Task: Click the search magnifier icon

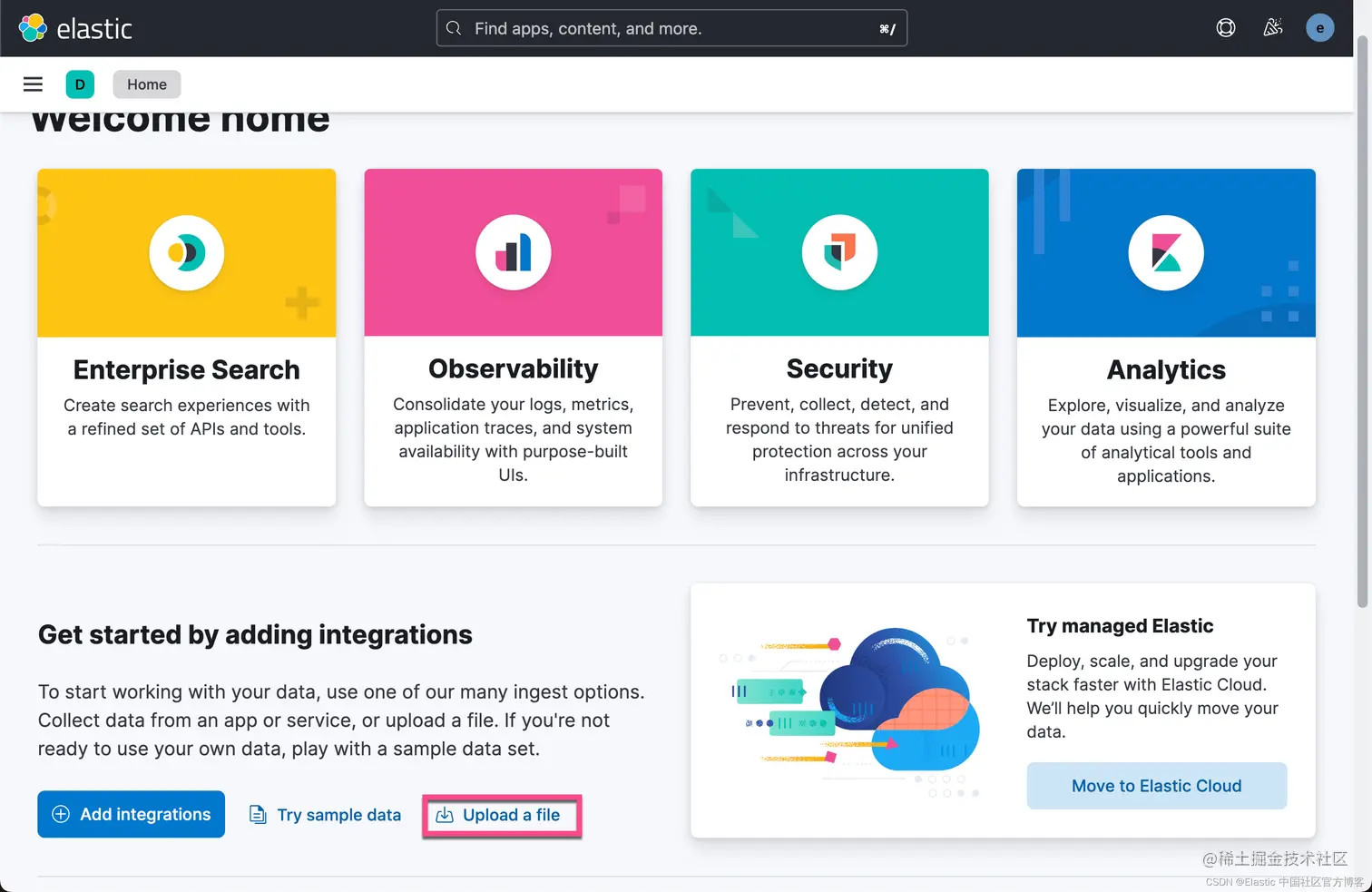Action: pyautogui.click(x=454, y=28)
